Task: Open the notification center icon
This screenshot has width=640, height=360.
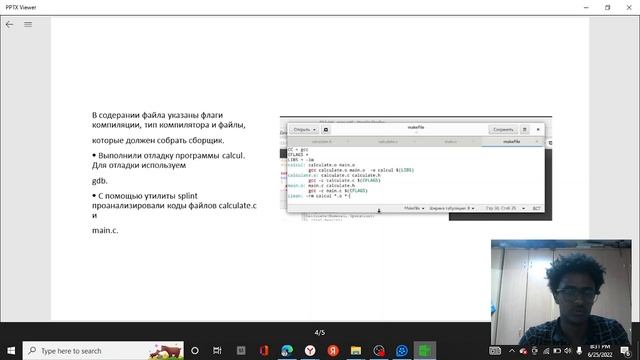Action: pos(625,351)
